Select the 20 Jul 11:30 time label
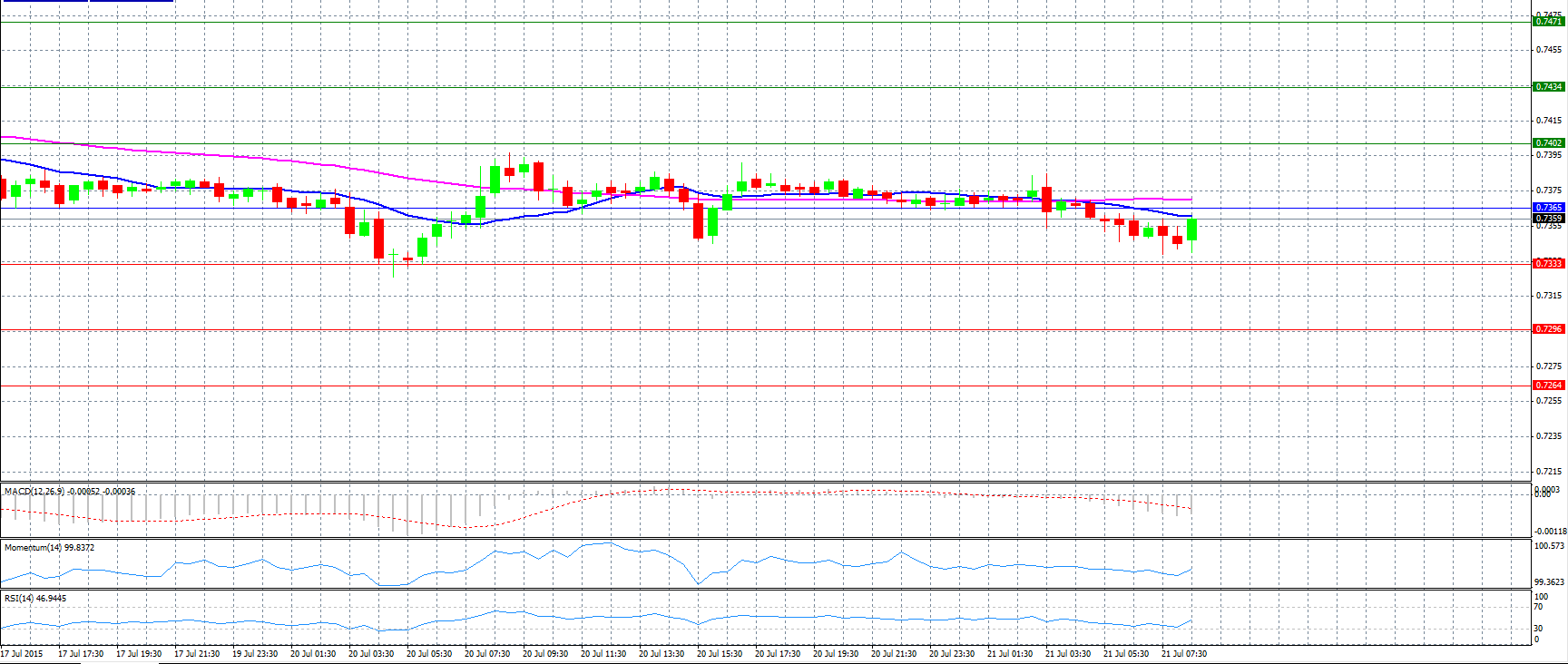This screenshot has width=1568, height=664. point(603,654)
